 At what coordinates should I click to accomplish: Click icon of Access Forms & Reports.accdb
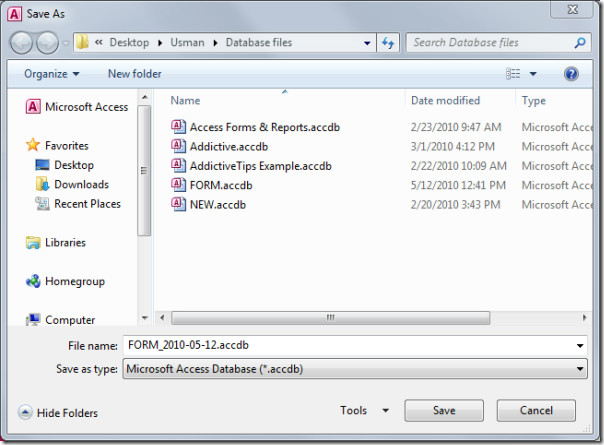click(x=178, y=126)
